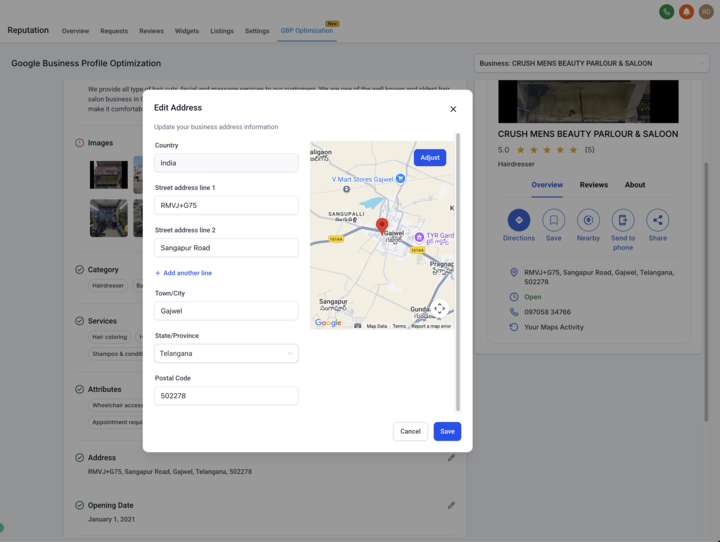
Task: Click the map keyboard shortcuts icon
Action: click(358, 326)
